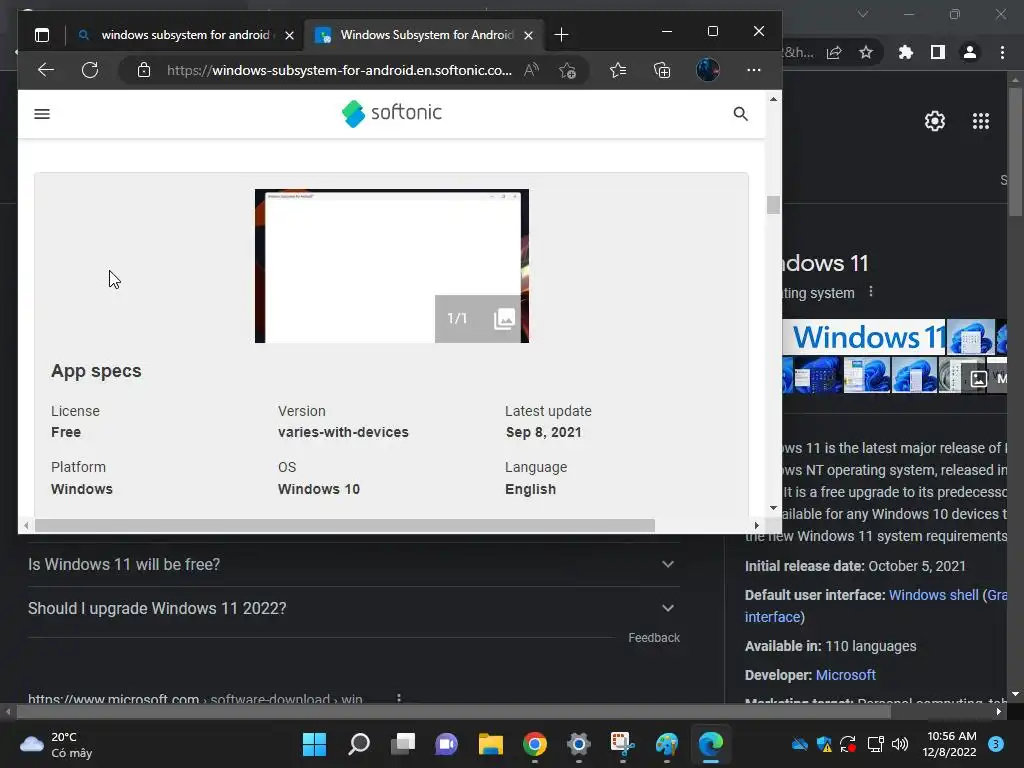Open the Edge profile avatar
Image resolution: width=1024 pixels, height=768 pixels.
click(708, 70)
